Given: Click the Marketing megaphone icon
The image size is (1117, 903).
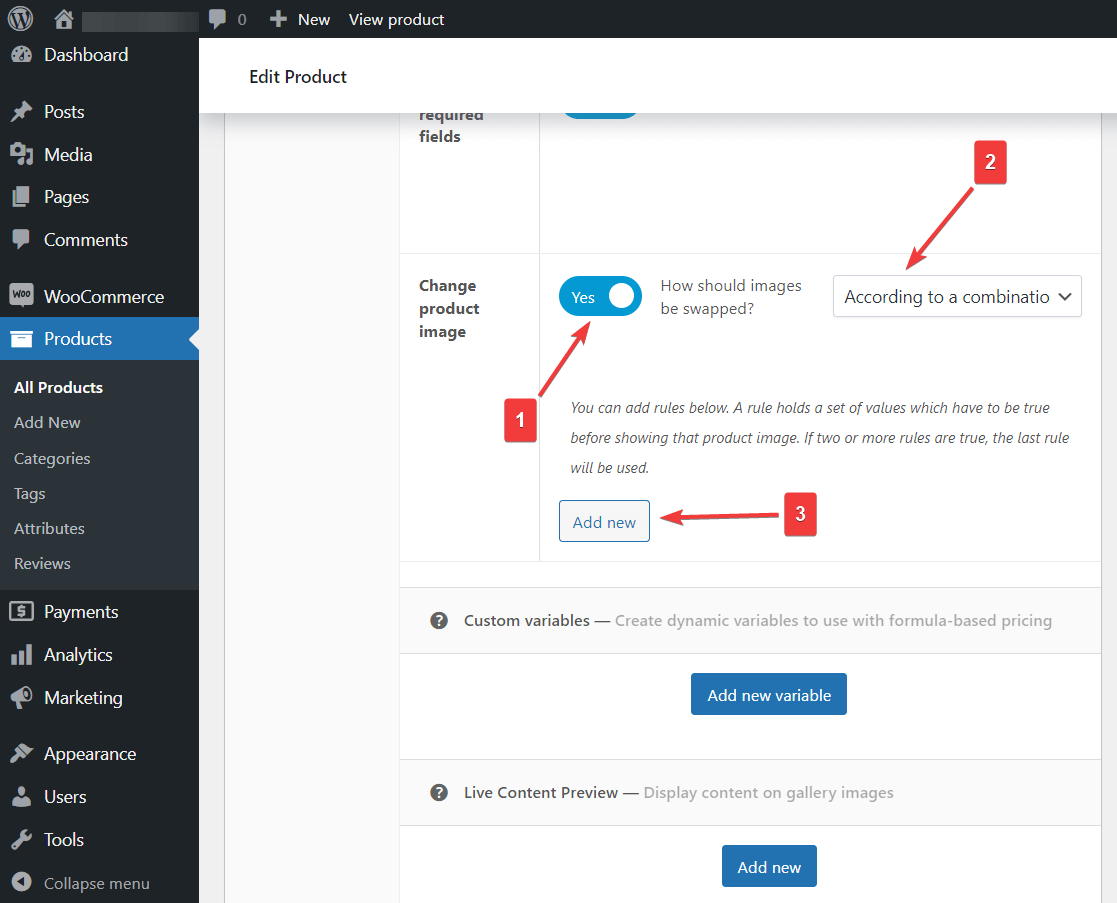Looking at the screenshot, I should pos(21,697).
